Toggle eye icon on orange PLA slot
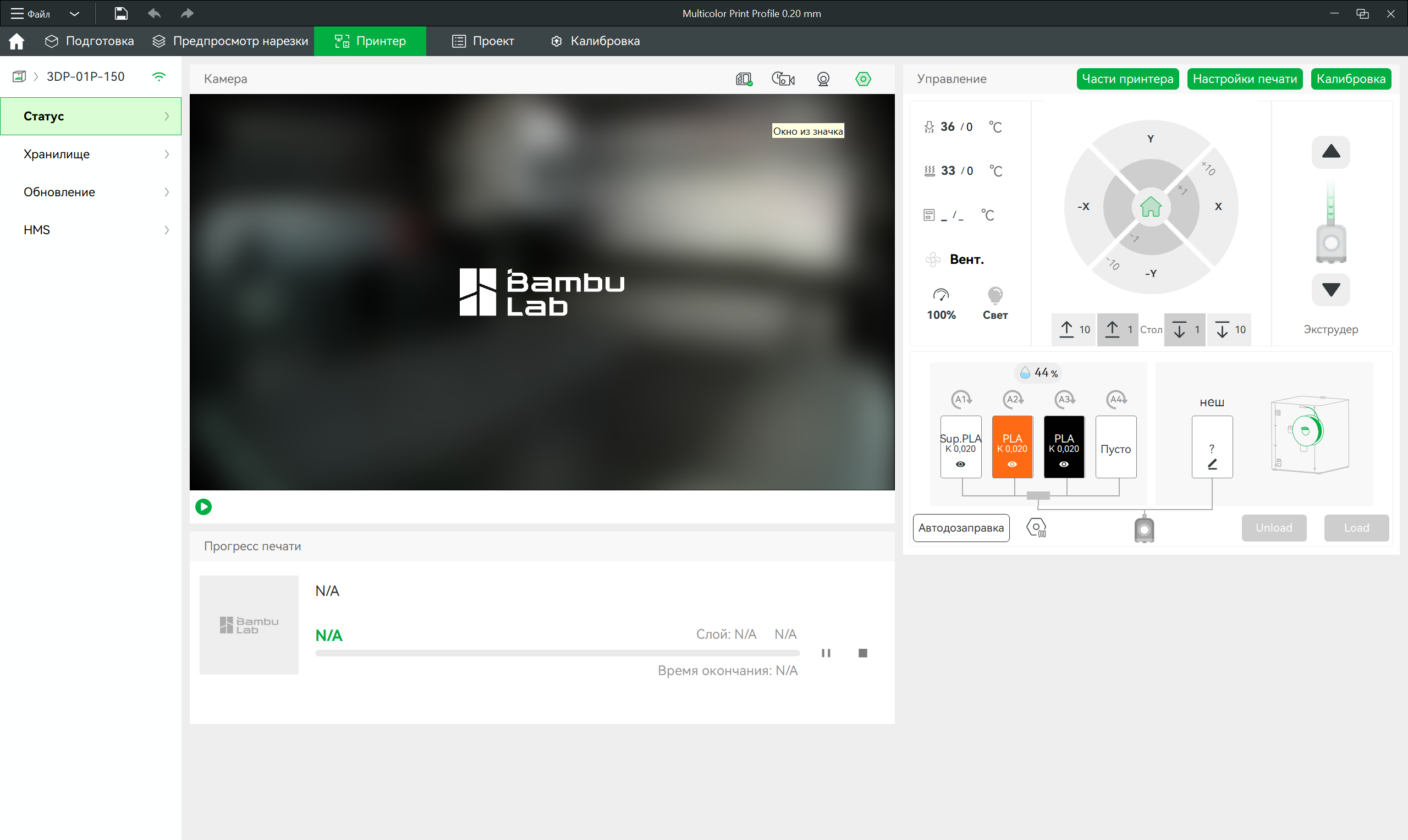 [1011, 464]
